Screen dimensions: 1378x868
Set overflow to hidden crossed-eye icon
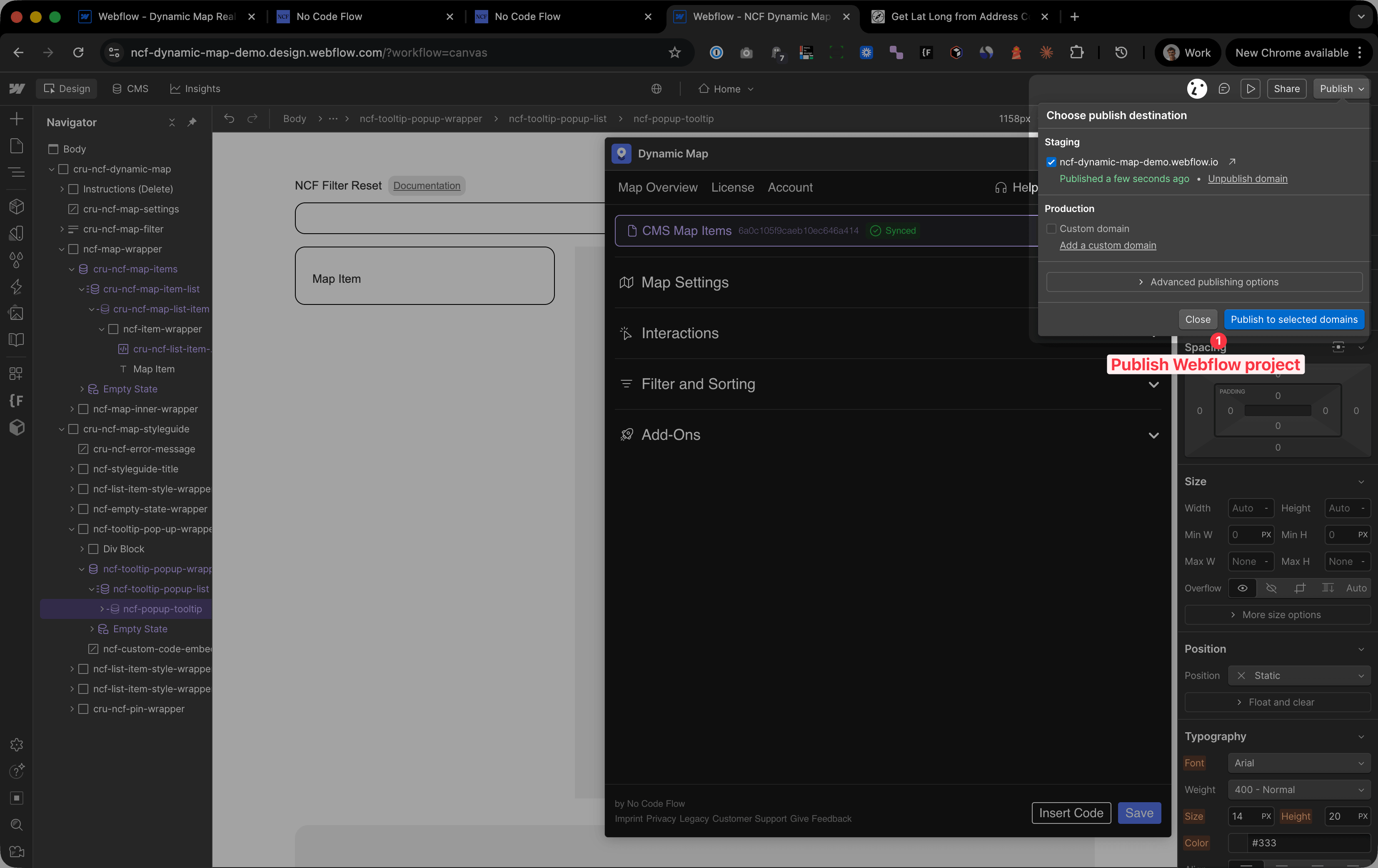tap(1271, 588)
